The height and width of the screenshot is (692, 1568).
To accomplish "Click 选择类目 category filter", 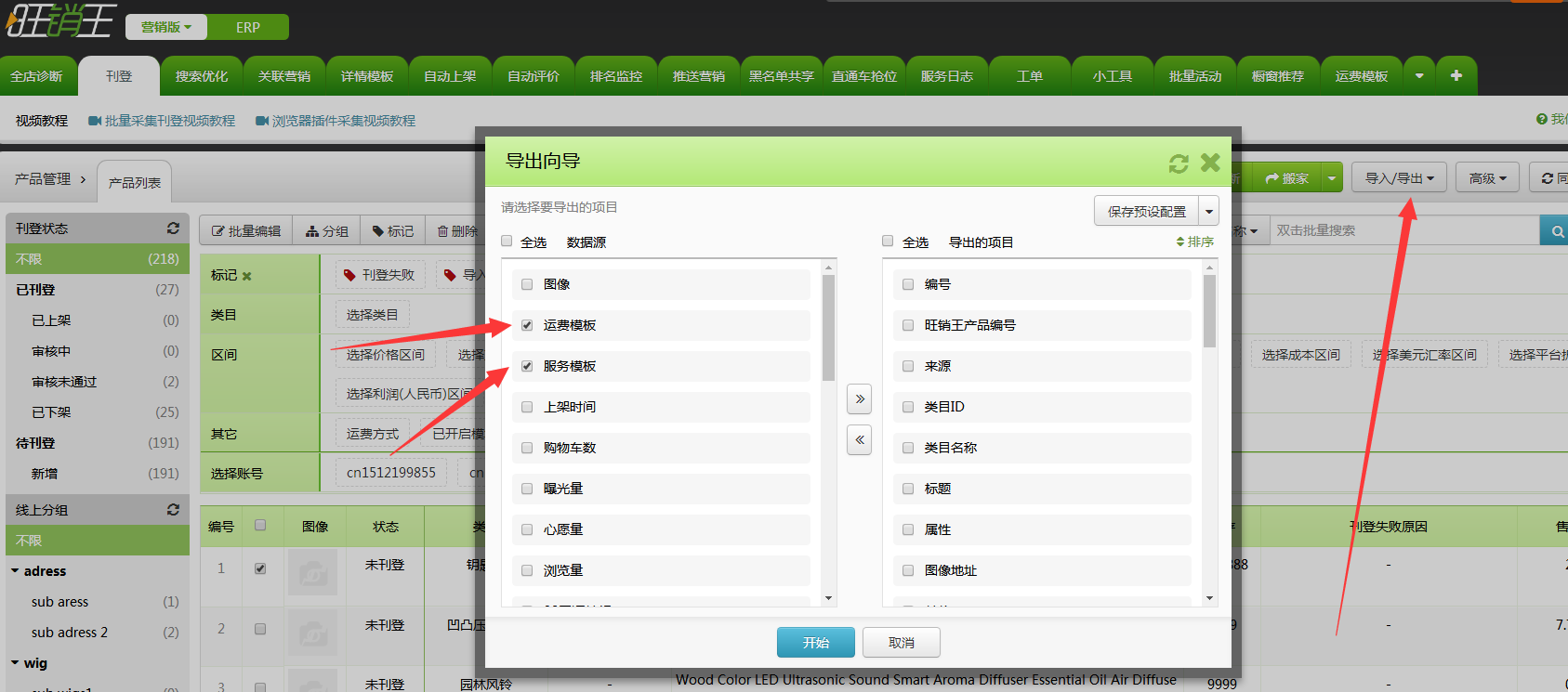I will coord(372,315).
